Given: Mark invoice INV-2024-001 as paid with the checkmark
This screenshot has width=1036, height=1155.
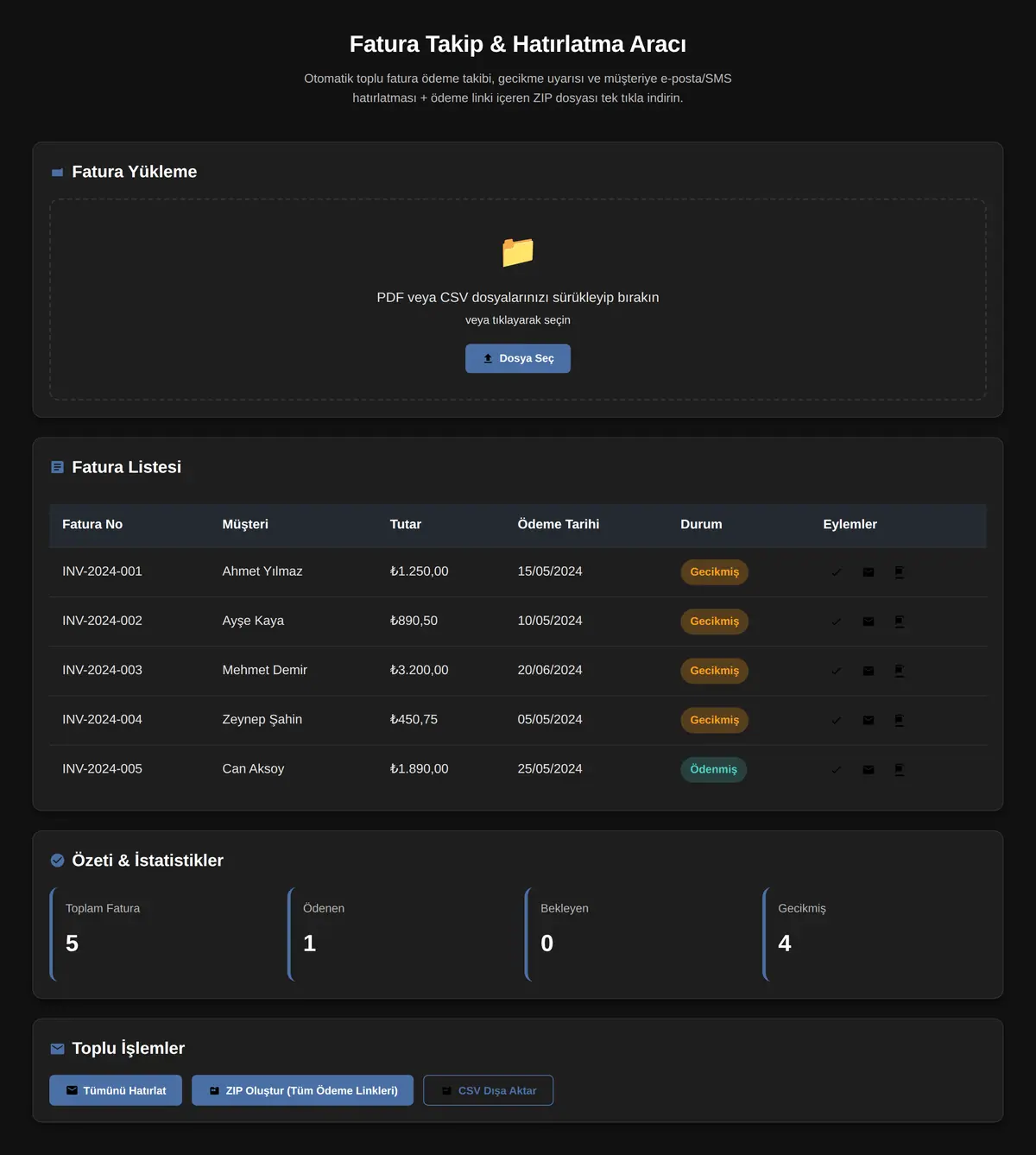Looking at the screenshot, I should coord(837,572).
